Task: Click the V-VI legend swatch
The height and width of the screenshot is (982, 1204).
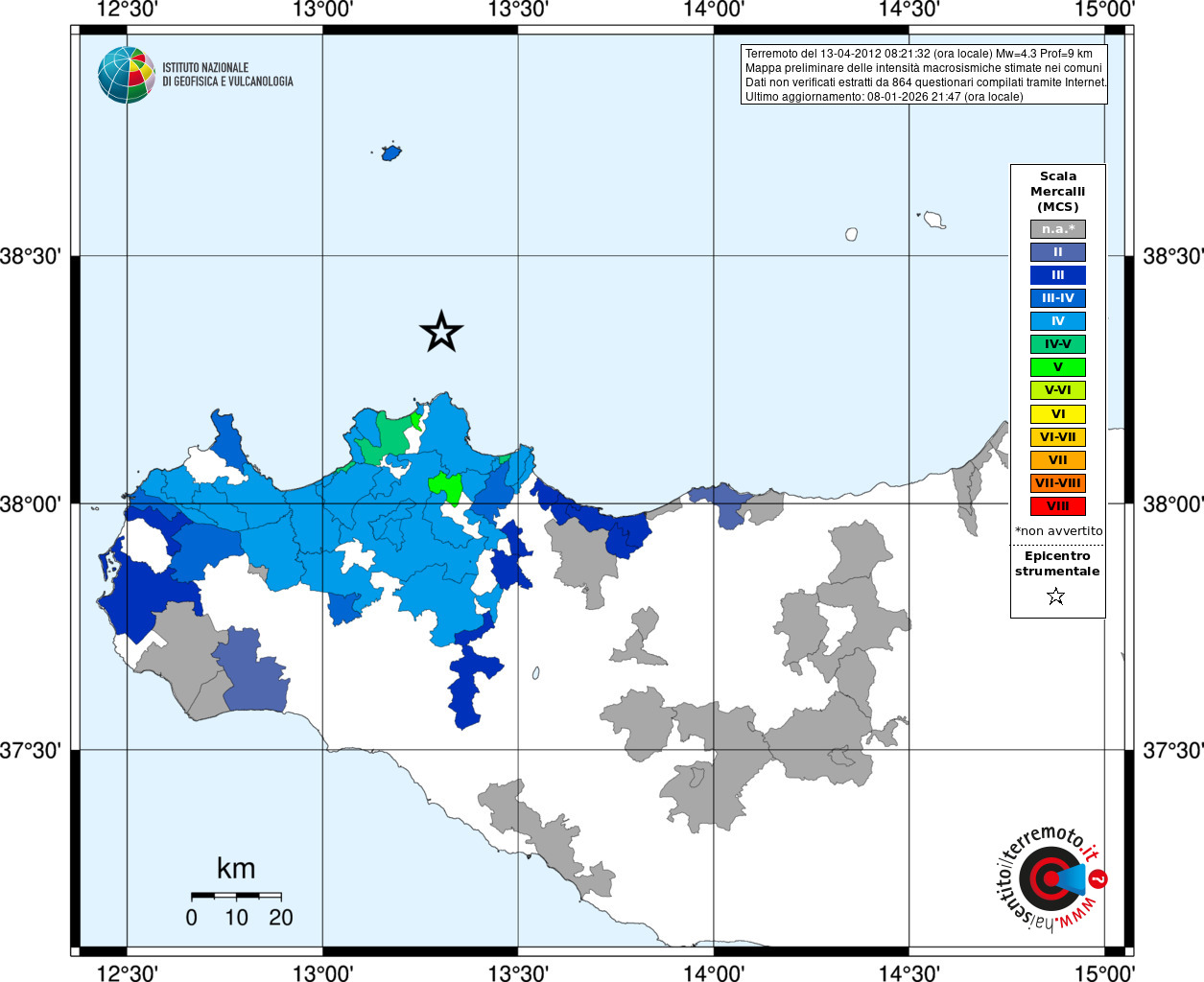Action: click(1058, 390)
